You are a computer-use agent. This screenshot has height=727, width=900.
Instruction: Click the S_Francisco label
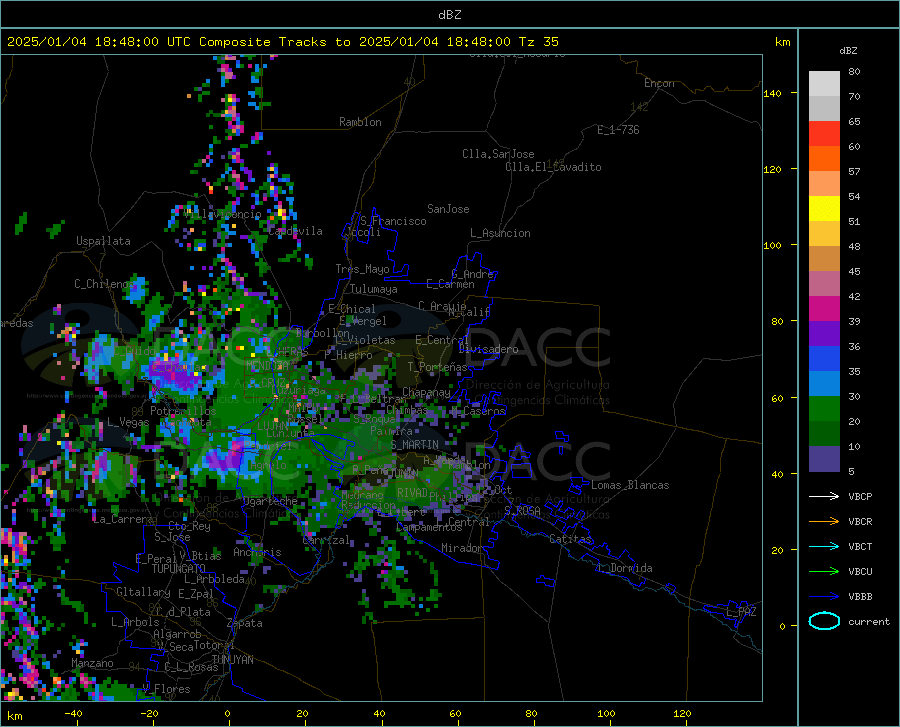[x=393, y=221]
